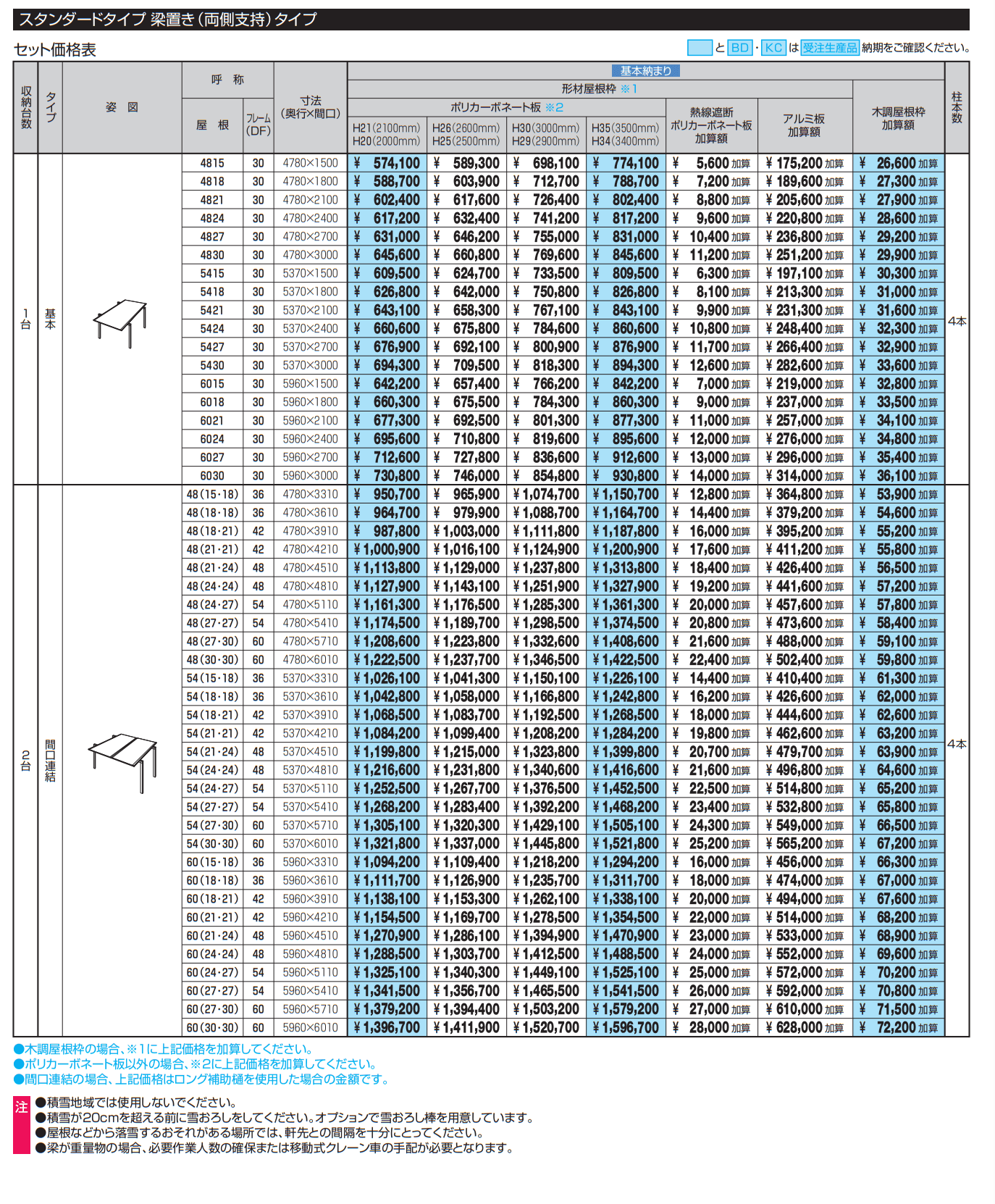Click the セット価格表 heading
Image resolution: width=995 pixels, height=1204 pixels.
(x=55, y=49)
